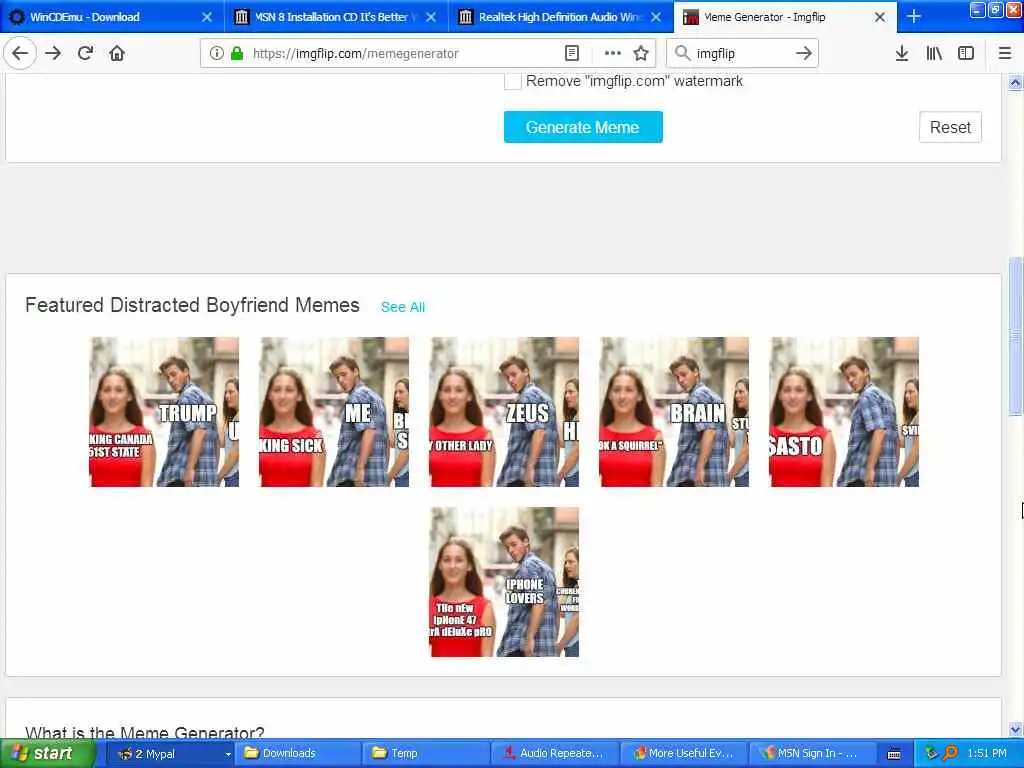Open the browser hamburger menu

(x=1005, y=53)
